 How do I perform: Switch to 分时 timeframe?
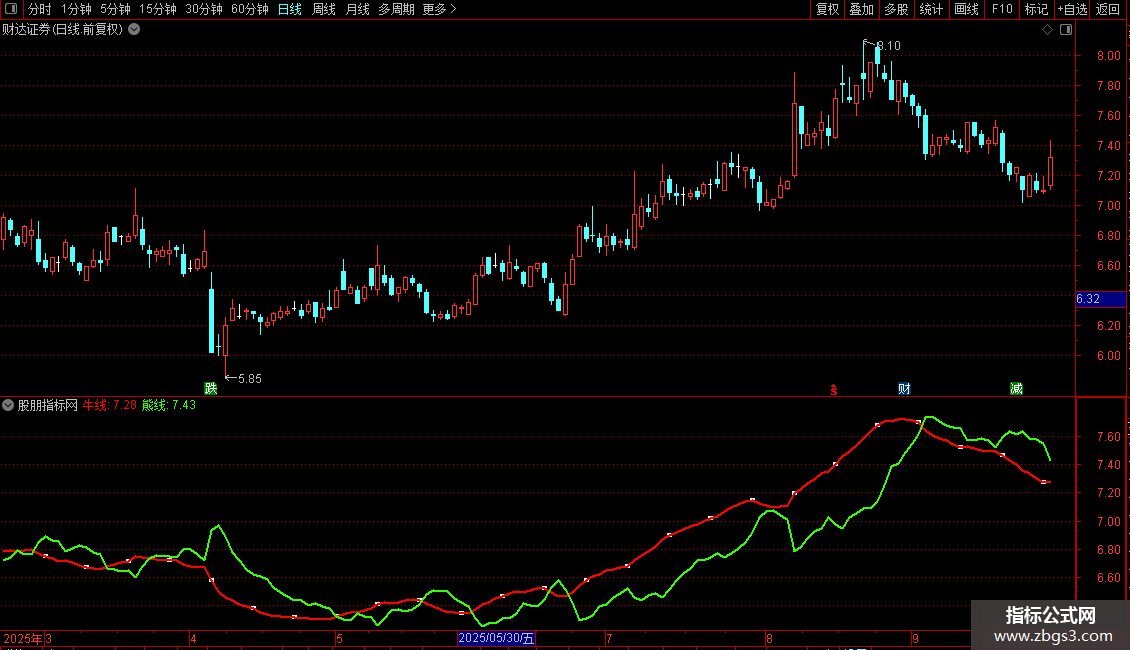coord(40,9)
